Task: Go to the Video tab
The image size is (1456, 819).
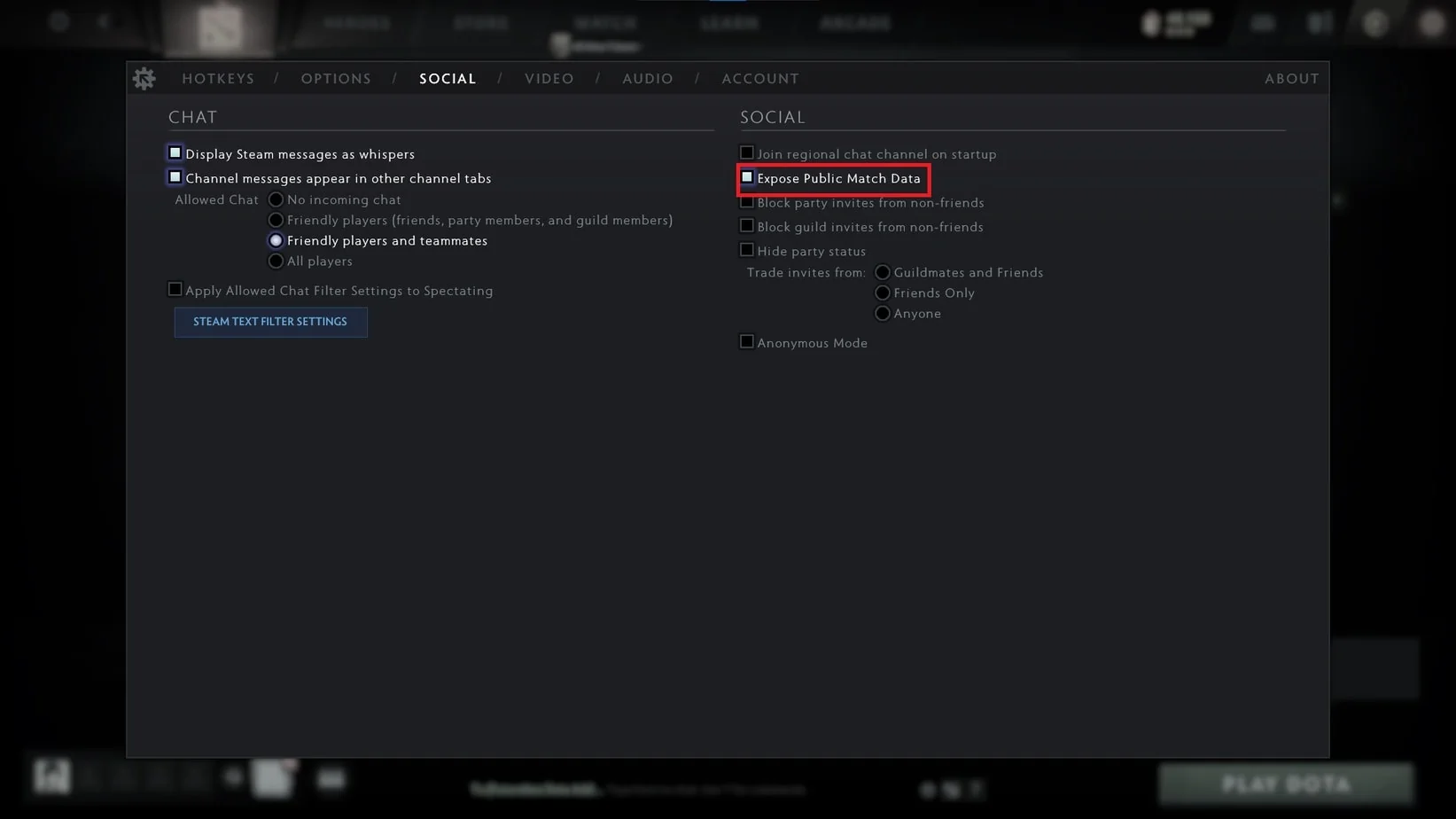Action: coord(549,79)
